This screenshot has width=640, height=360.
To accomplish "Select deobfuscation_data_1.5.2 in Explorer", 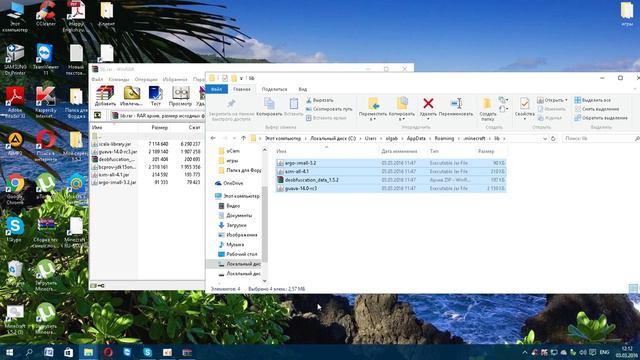I will pyautogui.click(x=391, y=180).
